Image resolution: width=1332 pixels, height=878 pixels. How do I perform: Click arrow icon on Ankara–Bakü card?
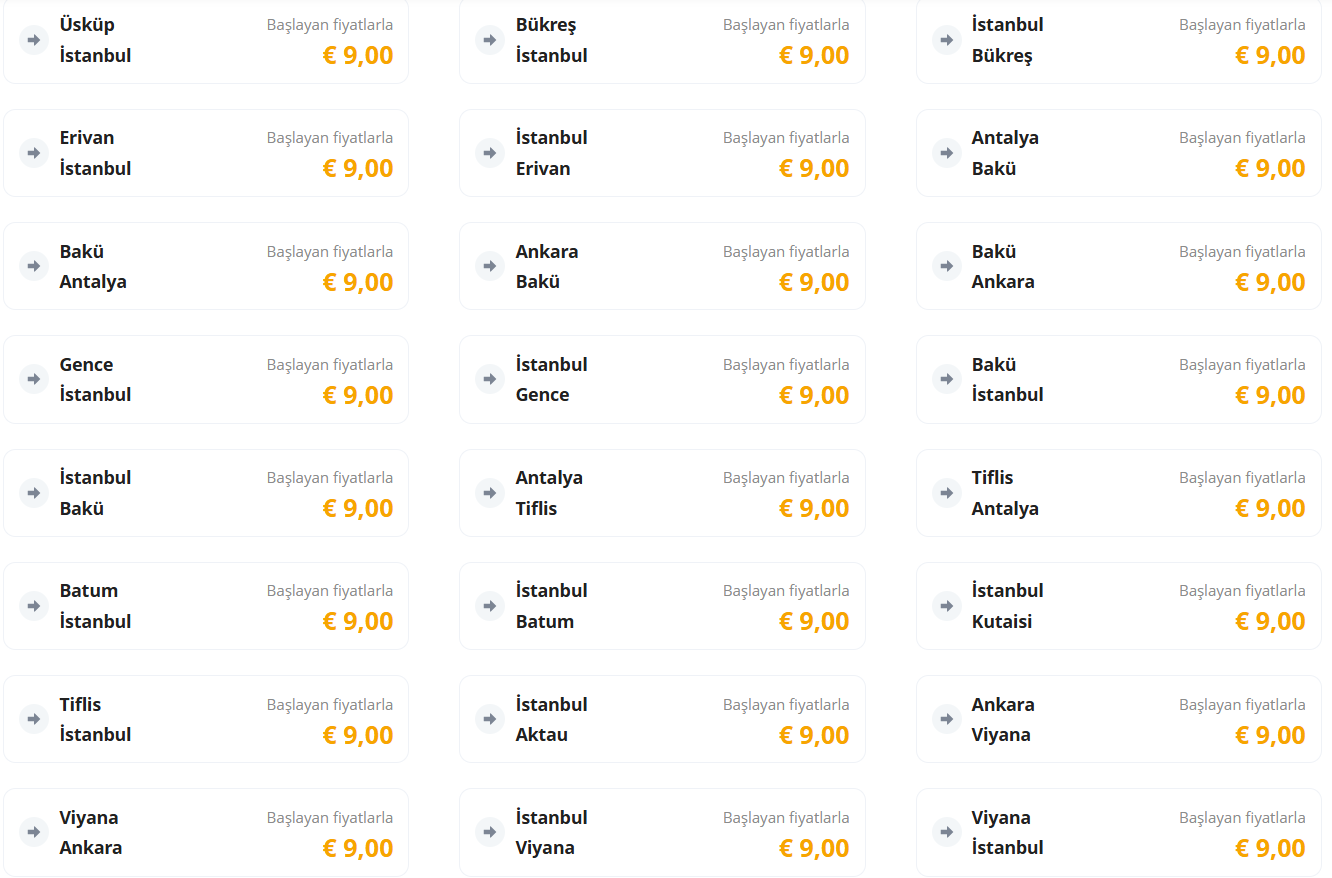(490, 266)
